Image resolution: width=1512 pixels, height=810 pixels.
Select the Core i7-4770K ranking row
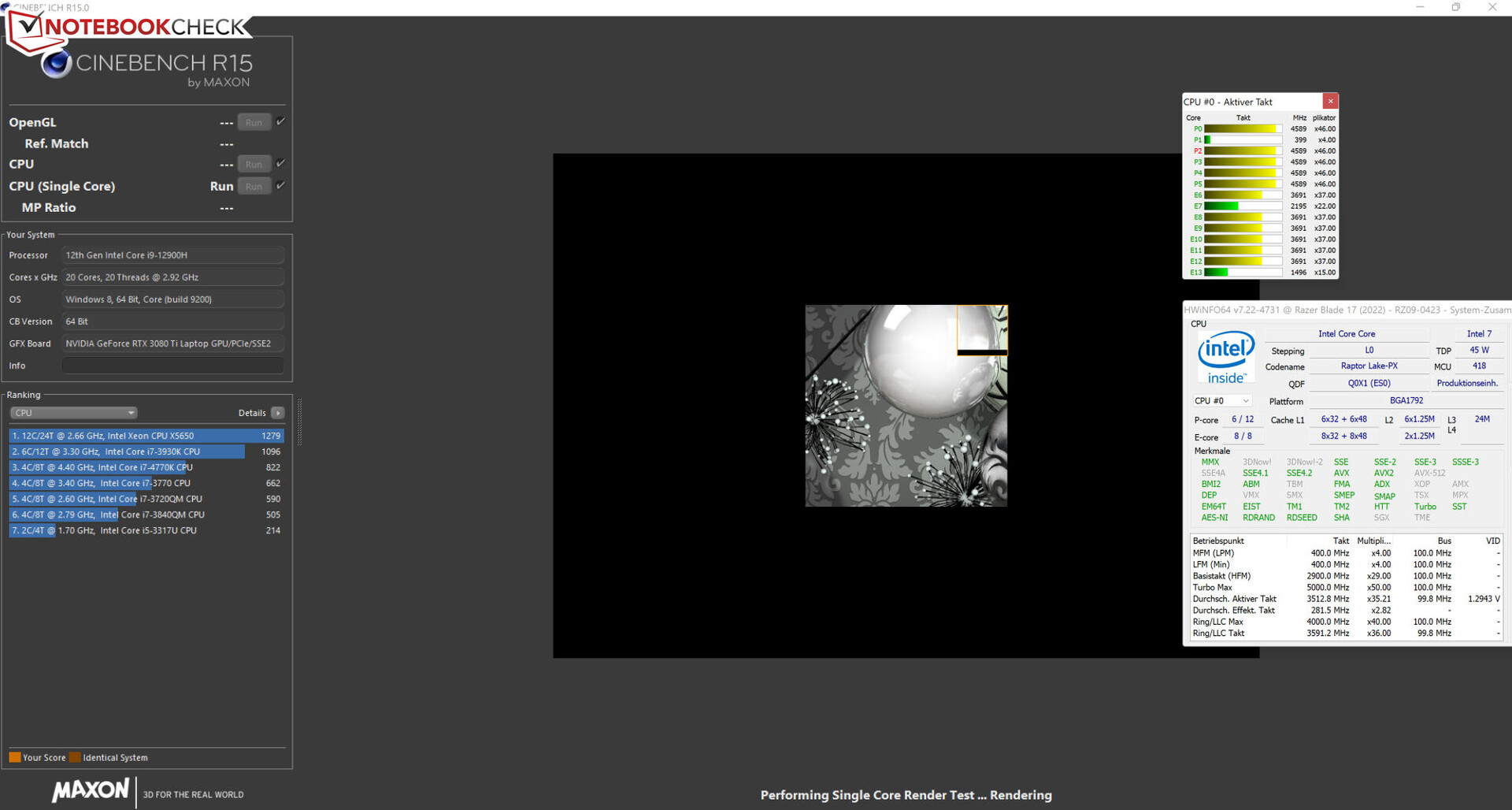(x=146, y=467)
